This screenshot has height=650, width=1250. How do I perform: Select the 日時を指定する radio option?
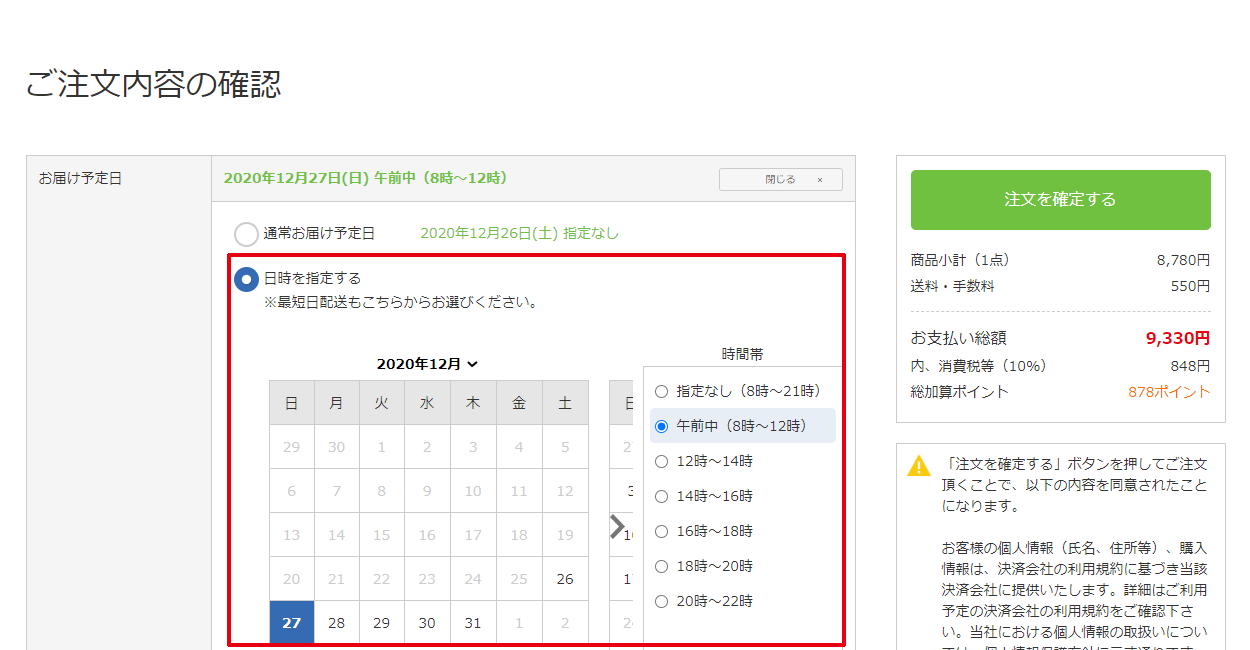pos(246,279)
